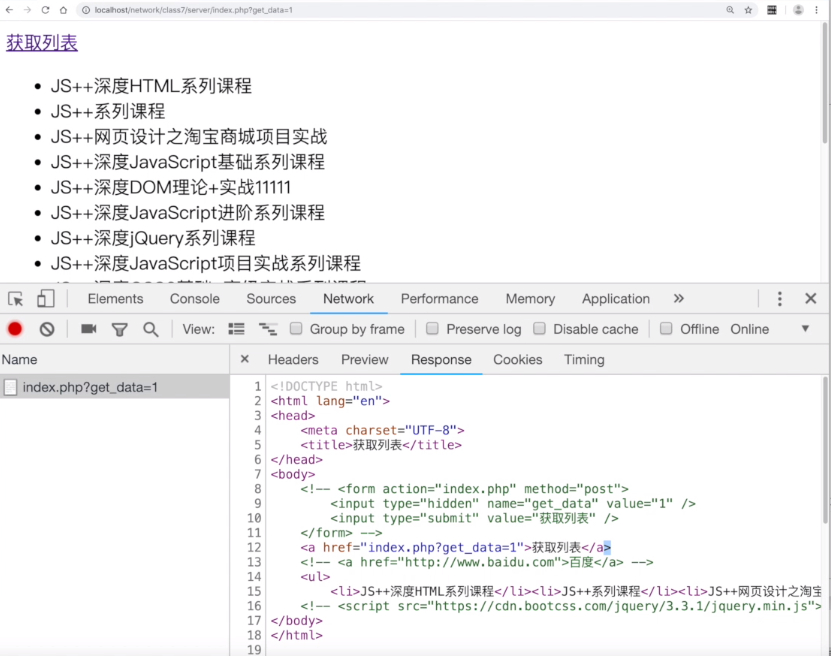Click the title tag line in response
The width and height of the screenshot is (831, 656).
point(381,445)
